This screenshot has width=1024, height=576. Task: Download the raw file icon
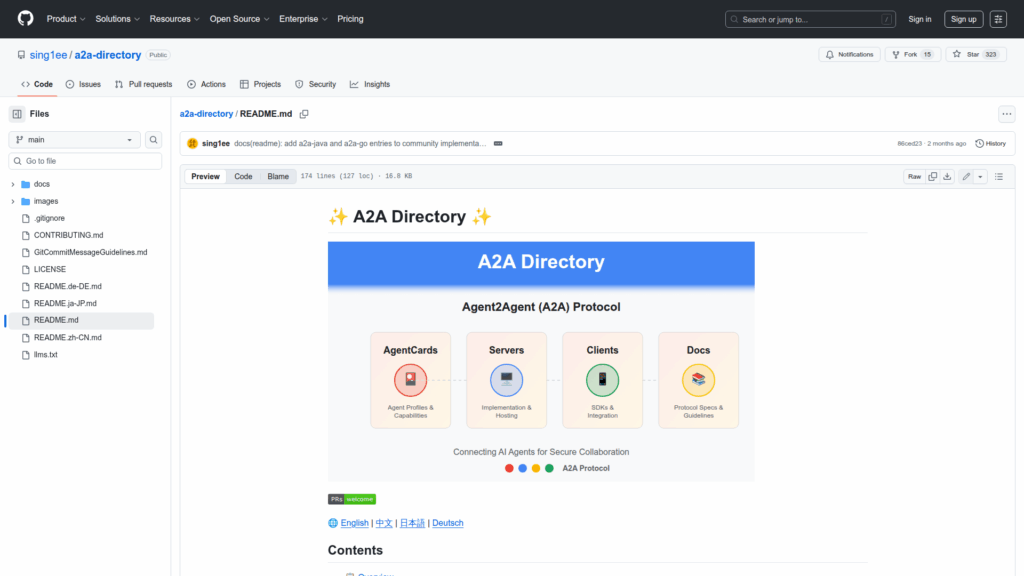[946, 176]
